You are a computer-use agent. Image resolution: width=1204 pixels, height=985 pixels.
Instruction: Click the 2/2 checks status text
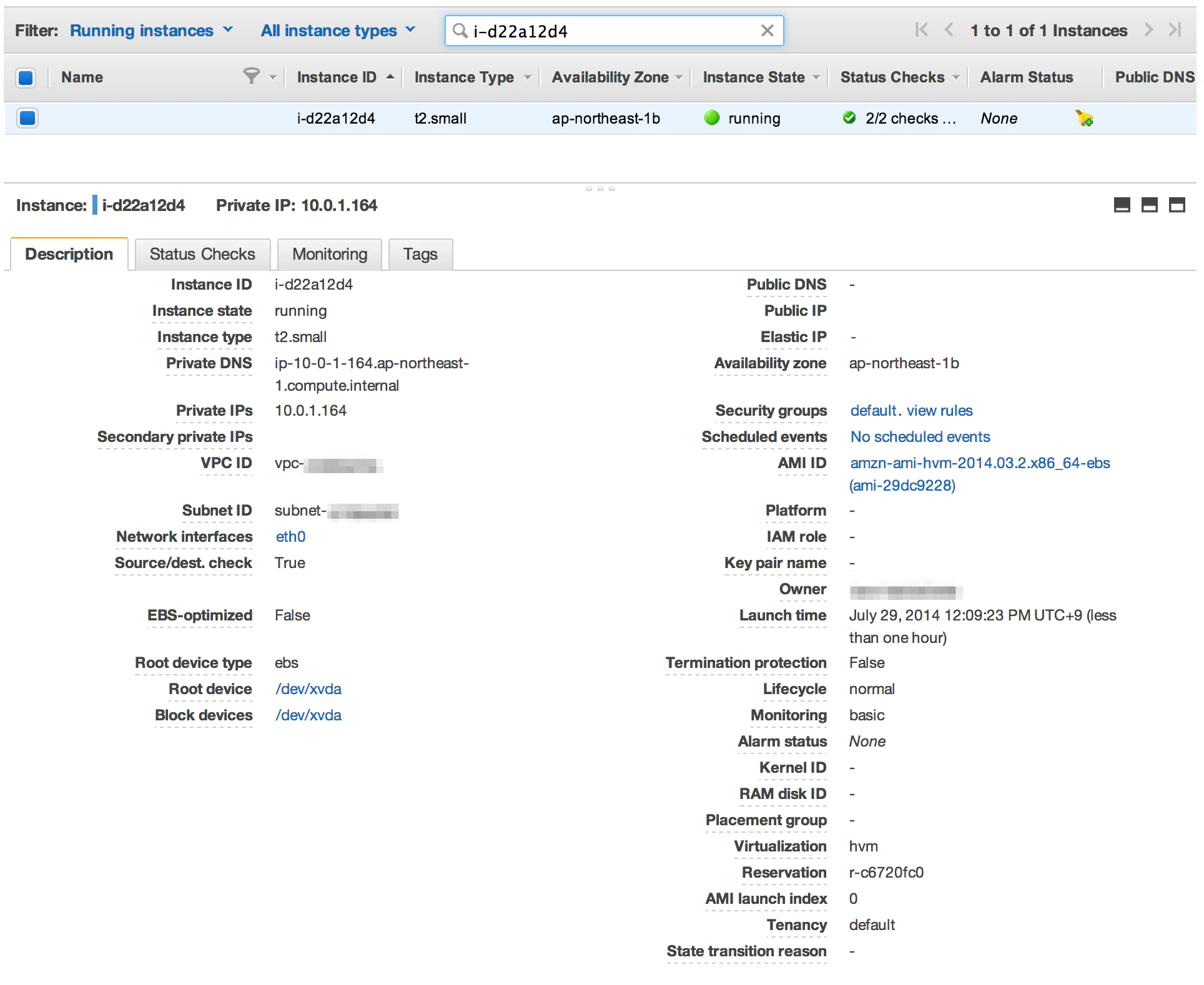coord(910,118)
